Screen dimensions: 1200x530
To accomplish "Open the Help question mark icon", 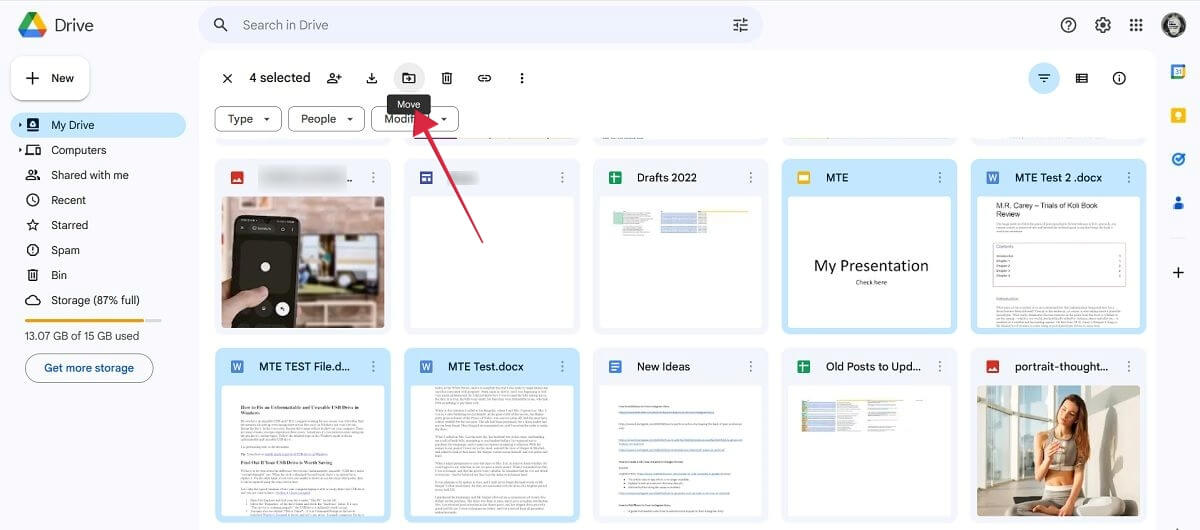I will coord(1068,25).
